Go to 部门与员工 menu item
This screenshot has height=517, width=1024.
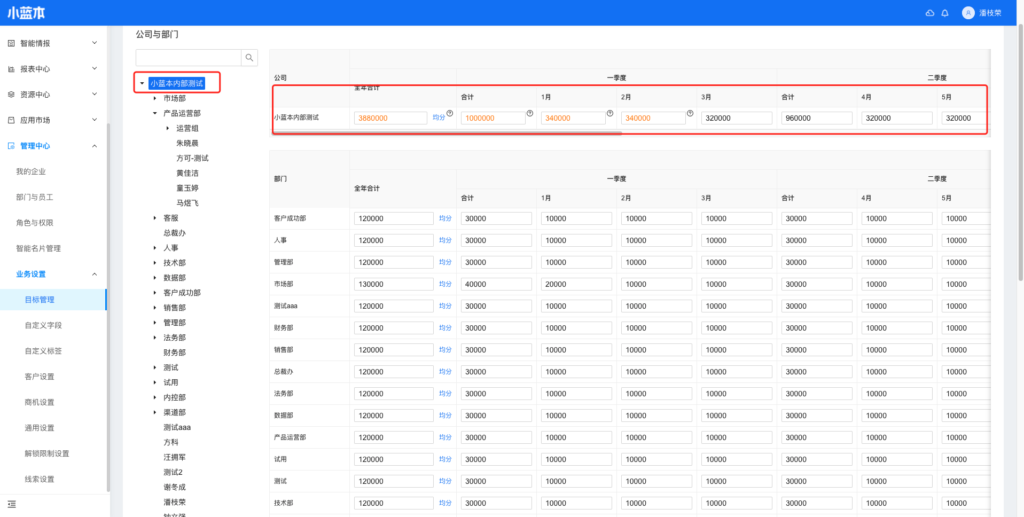(x=35, y=197)
